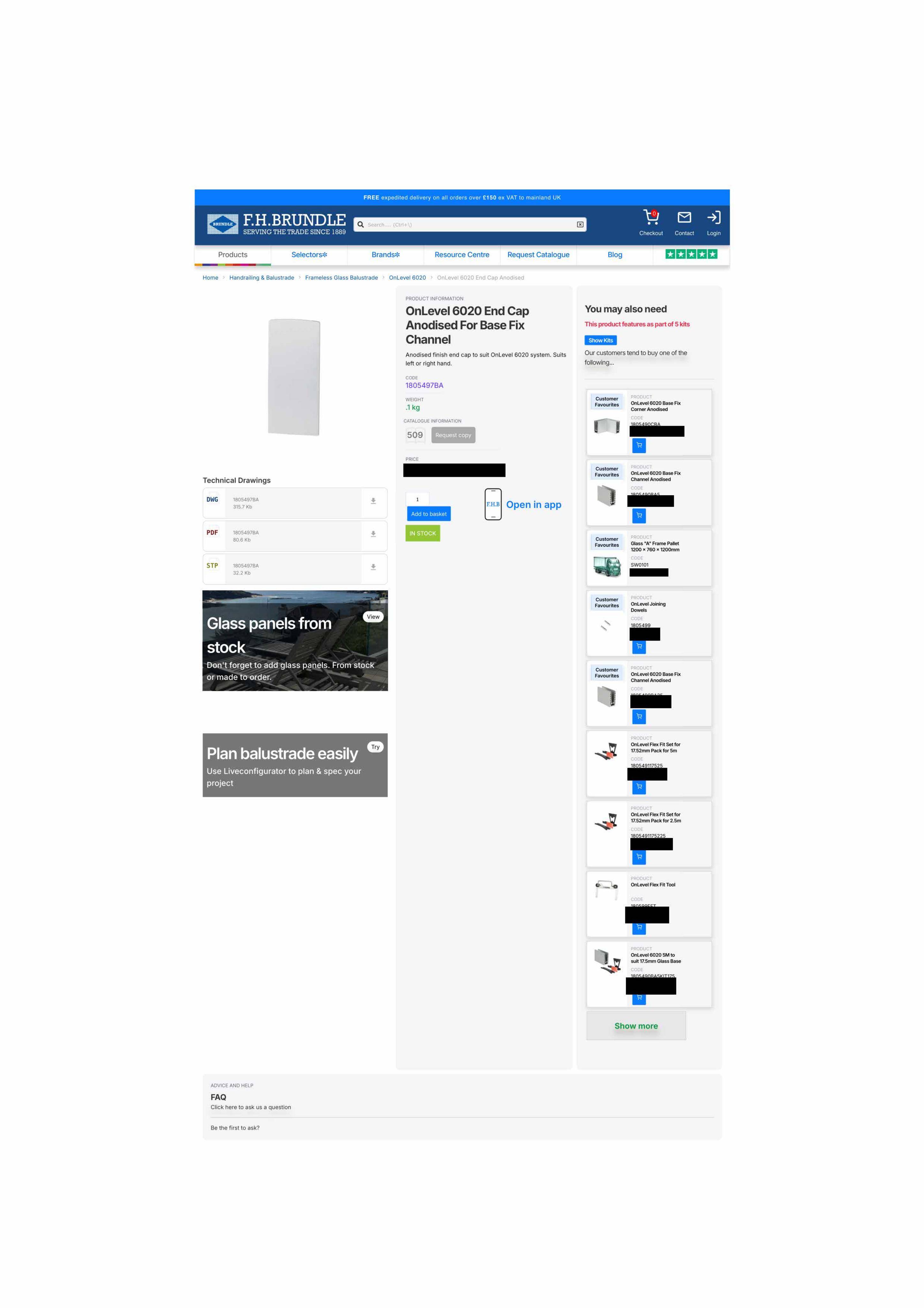The height and width of the screenshot is (1308, 924).
Task: Click Open in app link
Action: [533, 505]
